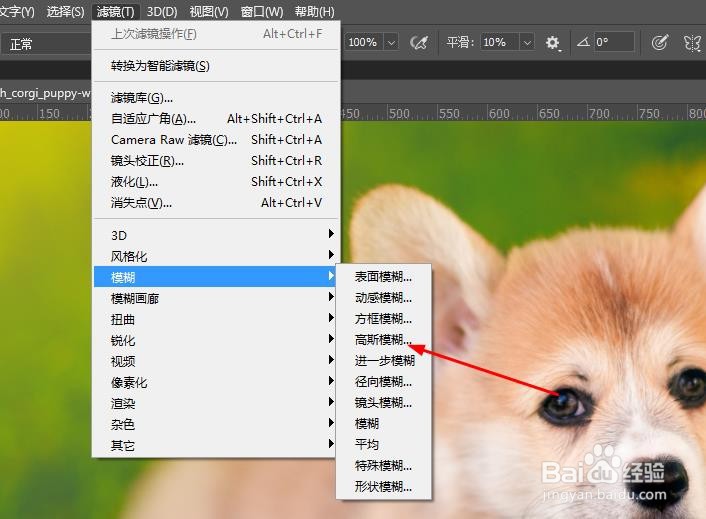Image resolution: width=706 pixels, height=519 pixels.
Task: Open the 帮助(H) menu
Action: pyautogui.click(x=314, y=11)
